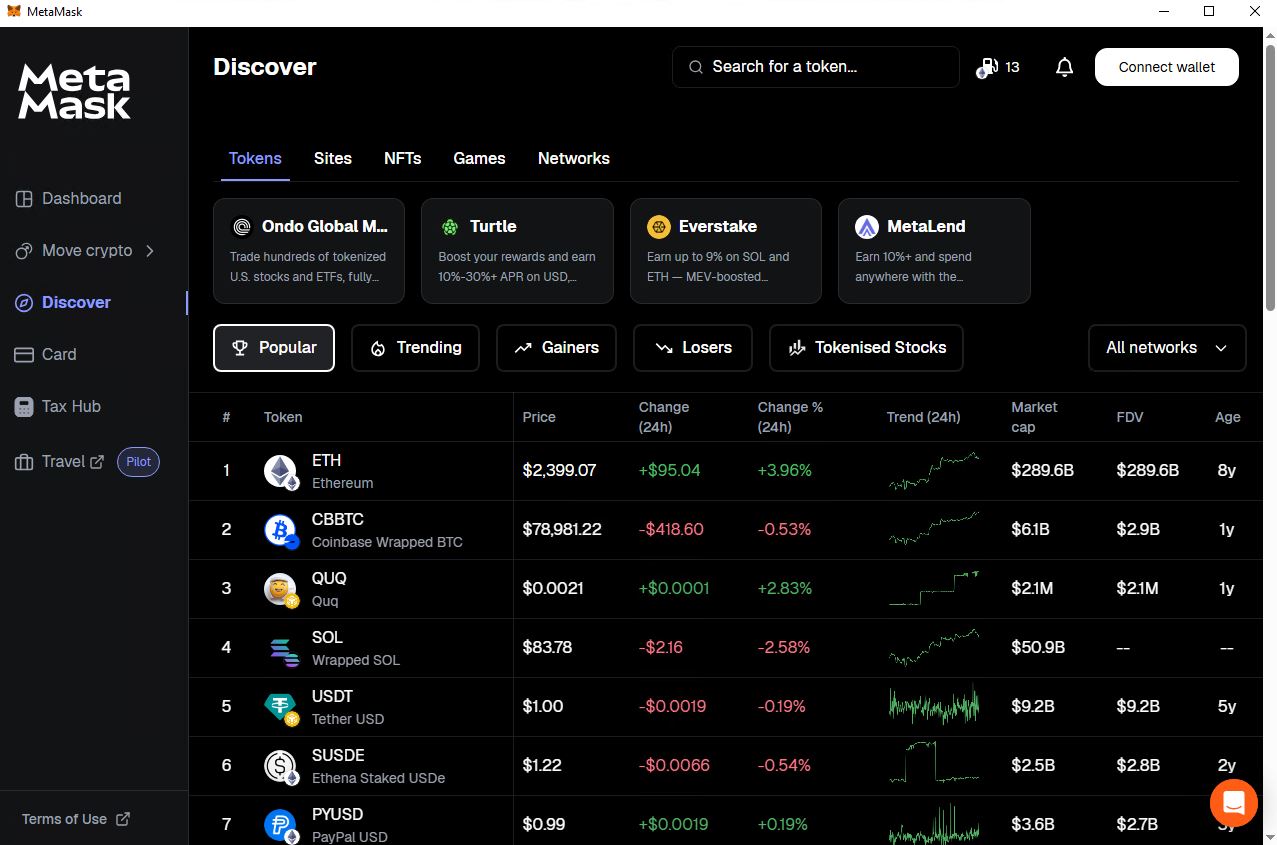This screenshot has height=845, width=1277.
Task: Open the Ondo Global Markets promo card
Action: click(x=309, y=251)
